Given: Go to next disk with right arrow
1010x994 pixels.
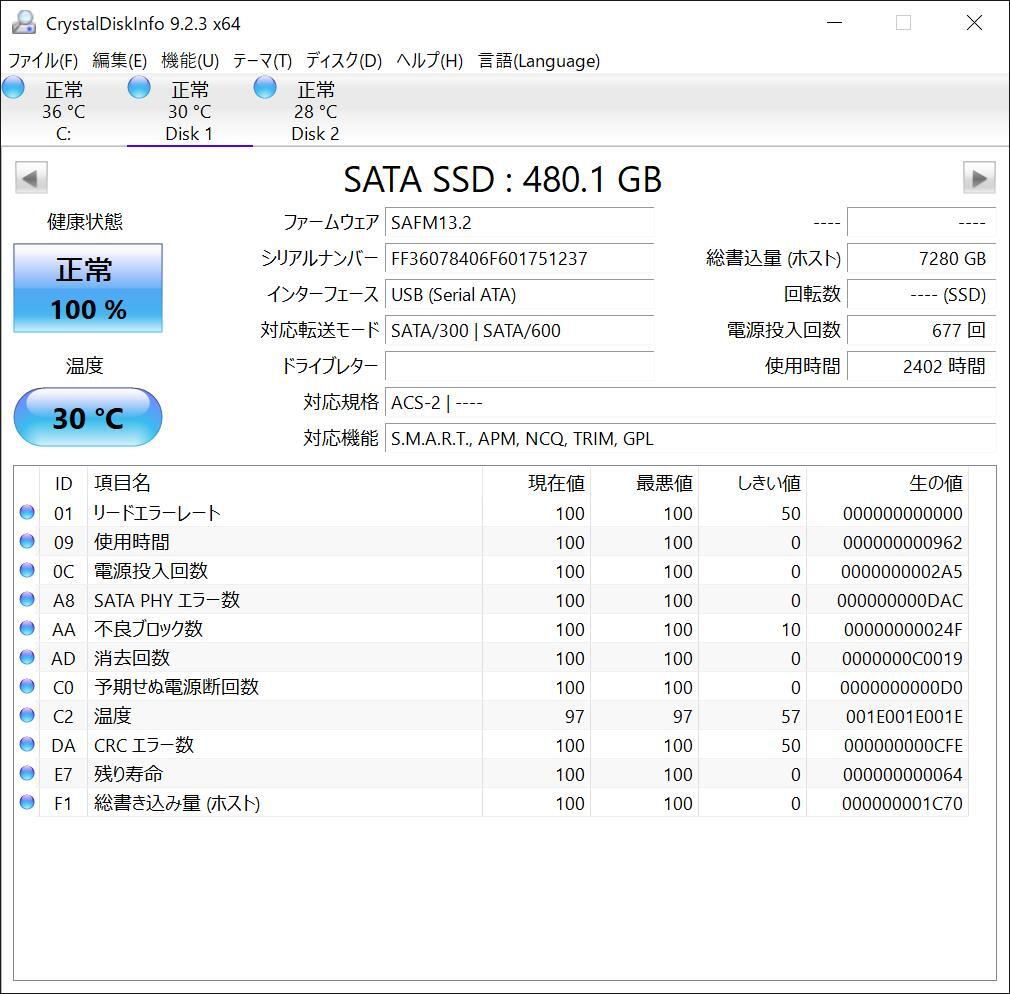Looking at the screenshot, I should (979, 178).
